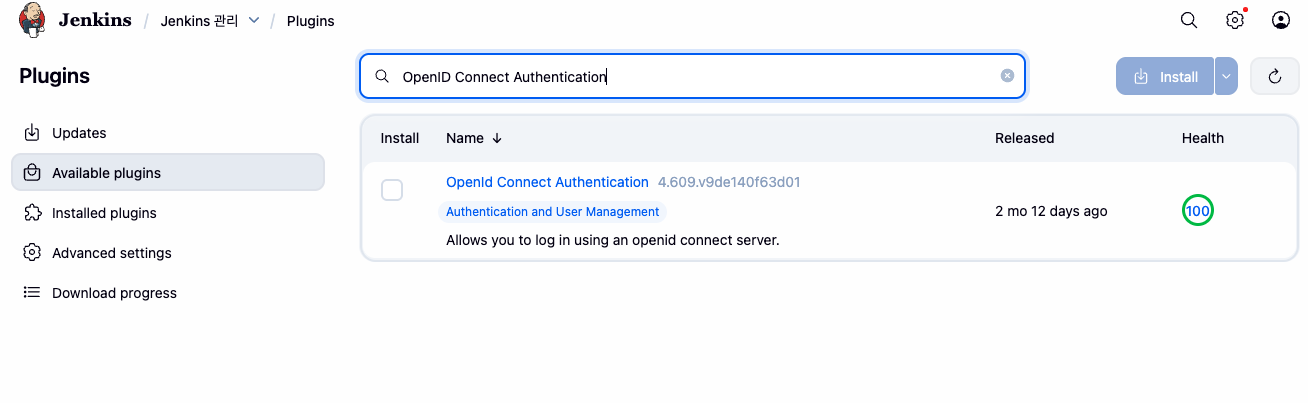The width and height of the screenshot is (1308, 403).
Task: Open the user account icon
Action: pos(1281,20)
